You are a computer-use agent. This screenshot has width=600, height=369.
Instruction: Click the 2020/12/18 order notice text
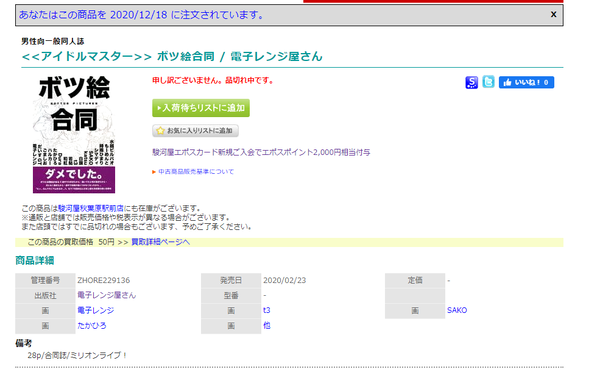pyautogui.click(x=142, y=15)
